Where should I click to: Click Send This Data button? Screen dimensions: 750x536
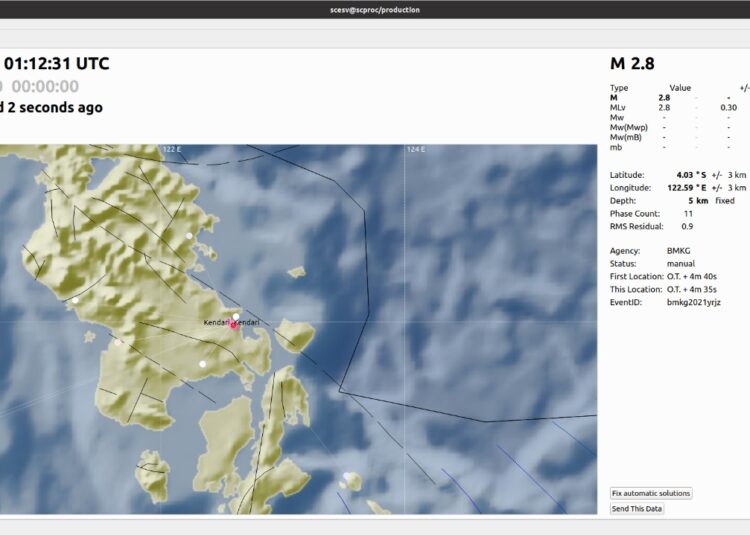pos(637,509)
